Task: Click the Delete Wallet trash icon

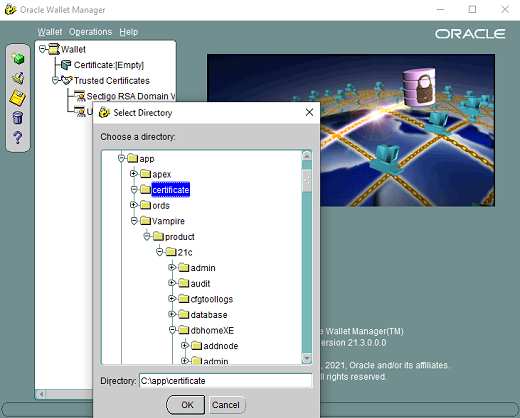Action: pyautogui.click(x=18, y=118)
